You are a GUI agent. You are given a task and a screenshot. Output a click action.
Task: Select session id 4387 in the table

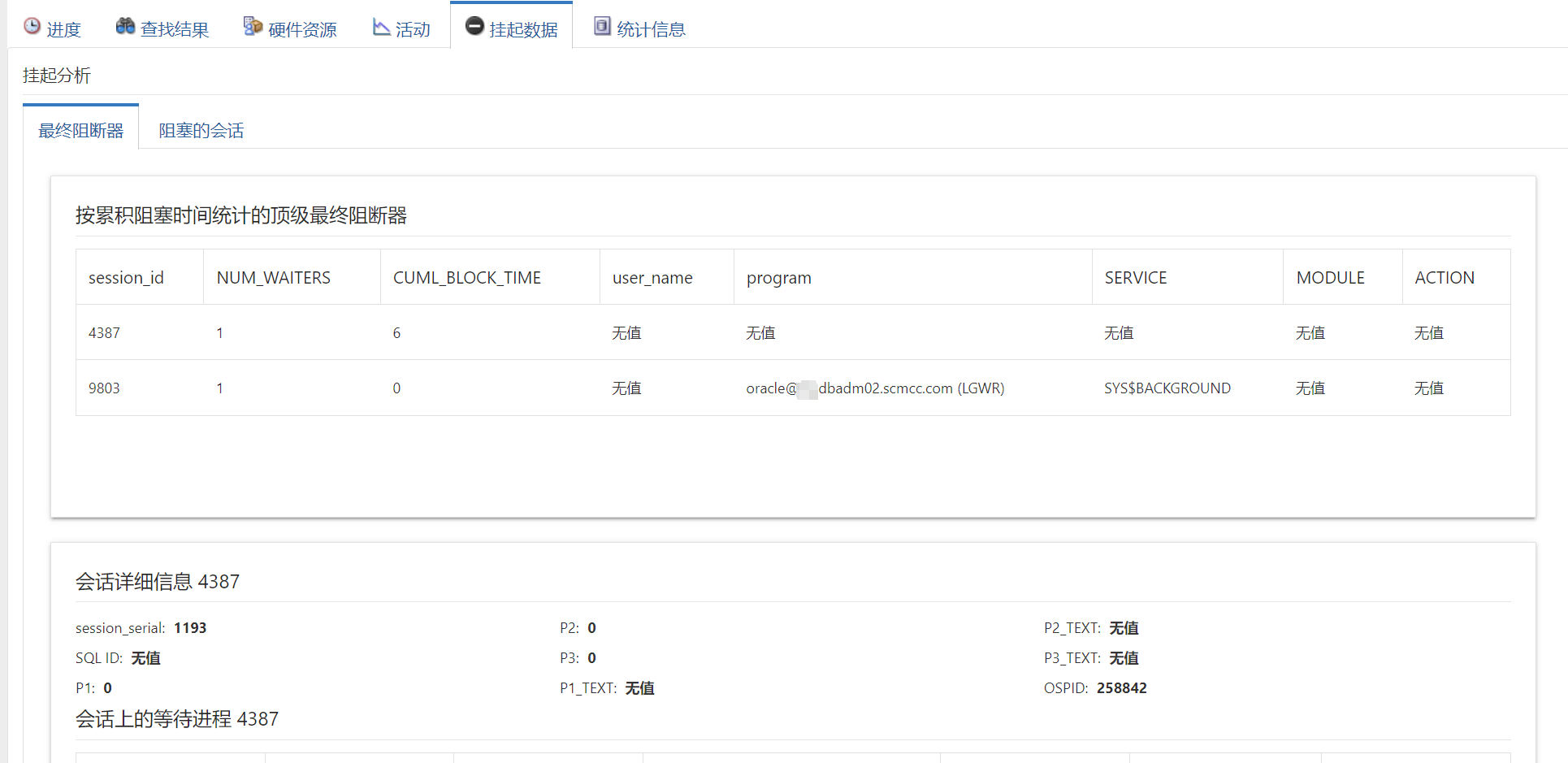104,333
